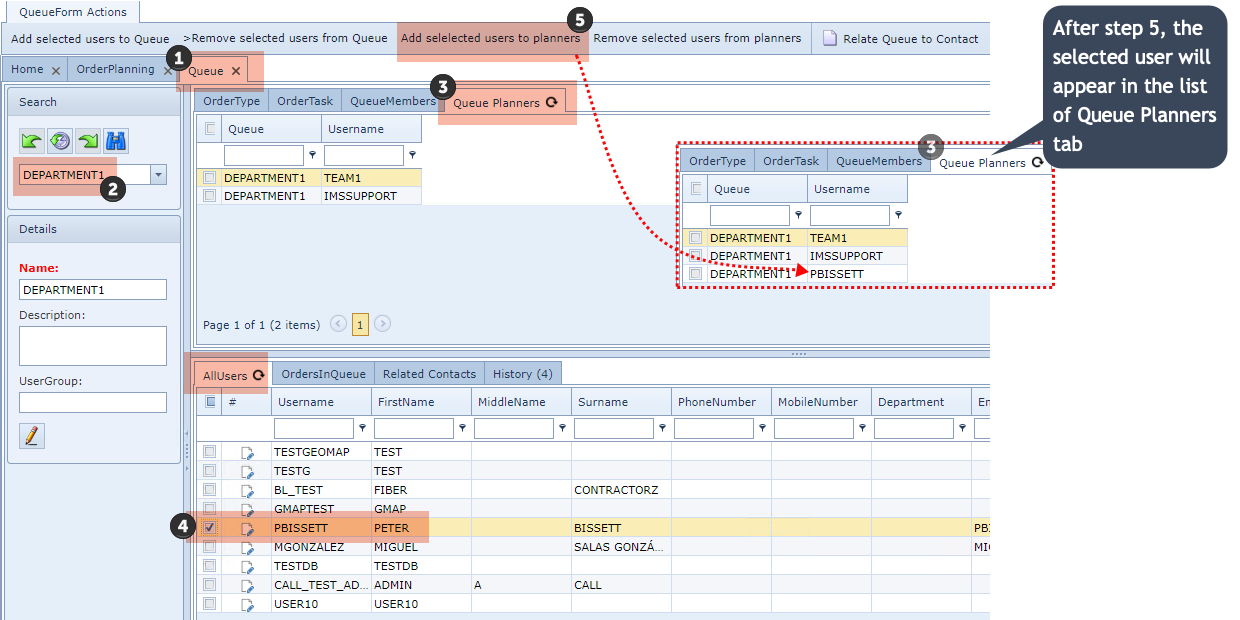This screenshot has height=620, width=1240.
Task: Open the Username column filter funnel
Action: [412, 154]
